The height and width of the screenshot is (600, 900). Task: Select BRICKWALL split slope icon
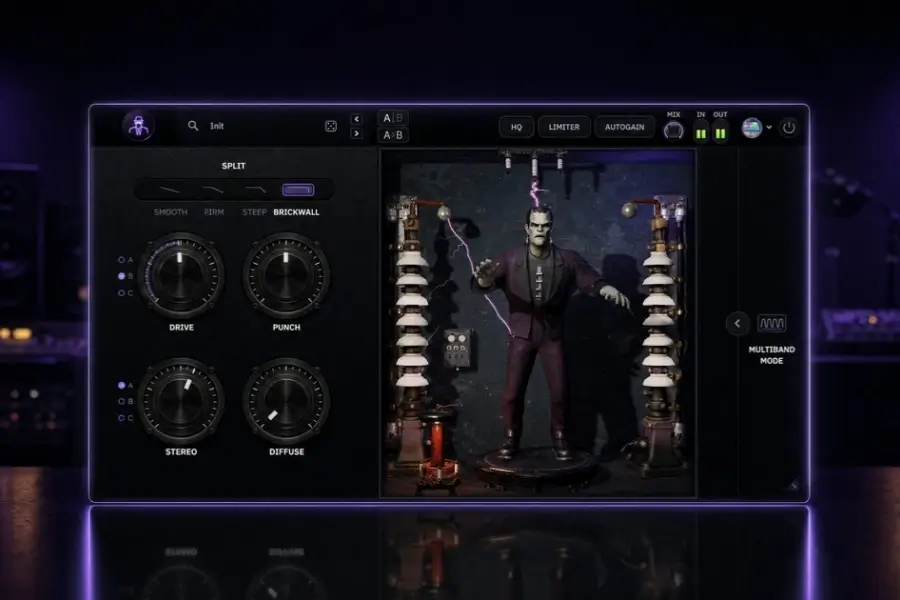tap(298, 189)
